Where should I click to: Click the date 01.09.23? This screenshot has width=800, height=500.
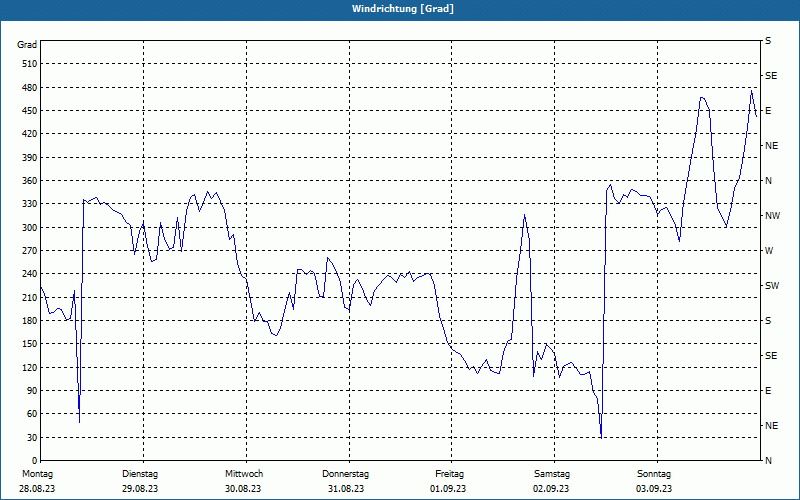pos(448,489)
